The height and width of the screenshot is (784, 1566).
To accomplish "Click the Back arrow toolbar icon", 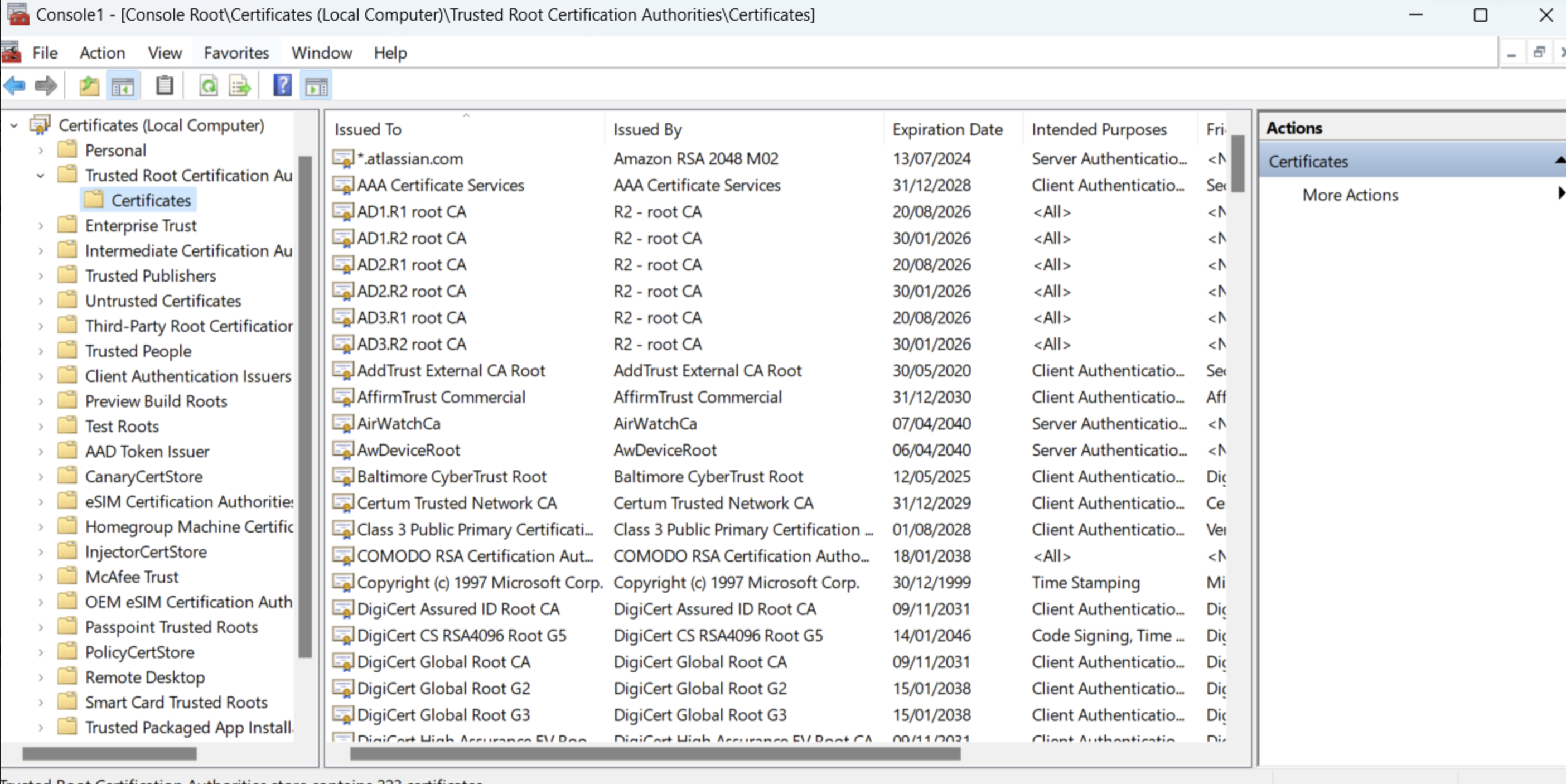I will pos(14,86).
